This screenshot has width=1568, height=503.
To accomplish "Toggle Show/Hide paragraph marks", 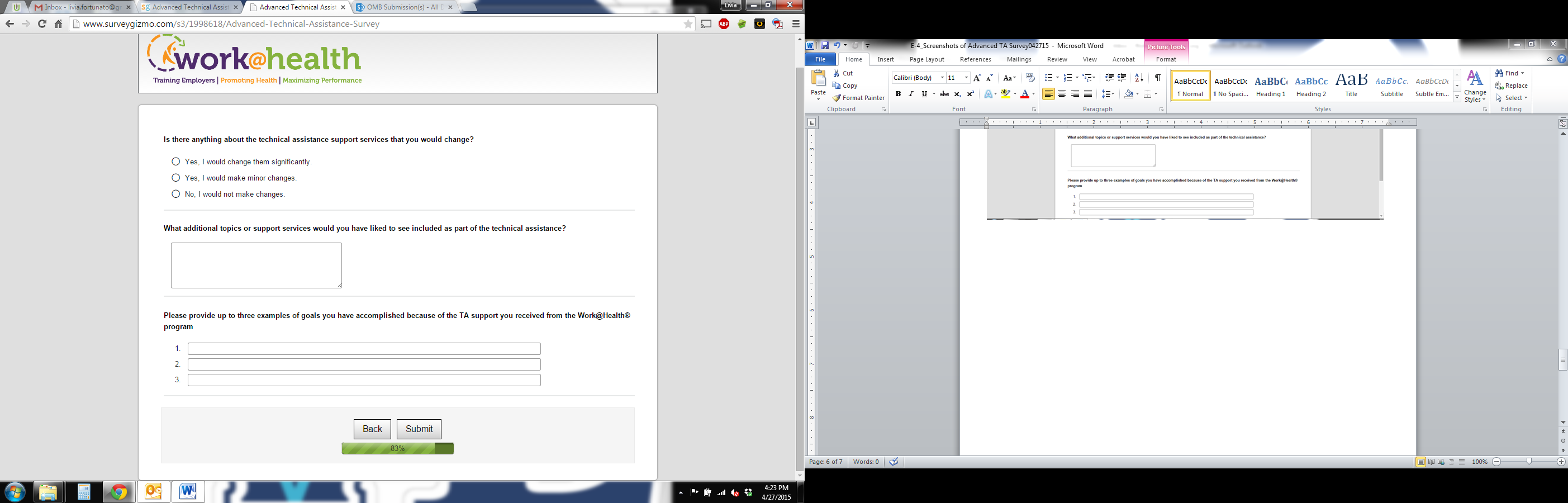I will point(1157,78).
